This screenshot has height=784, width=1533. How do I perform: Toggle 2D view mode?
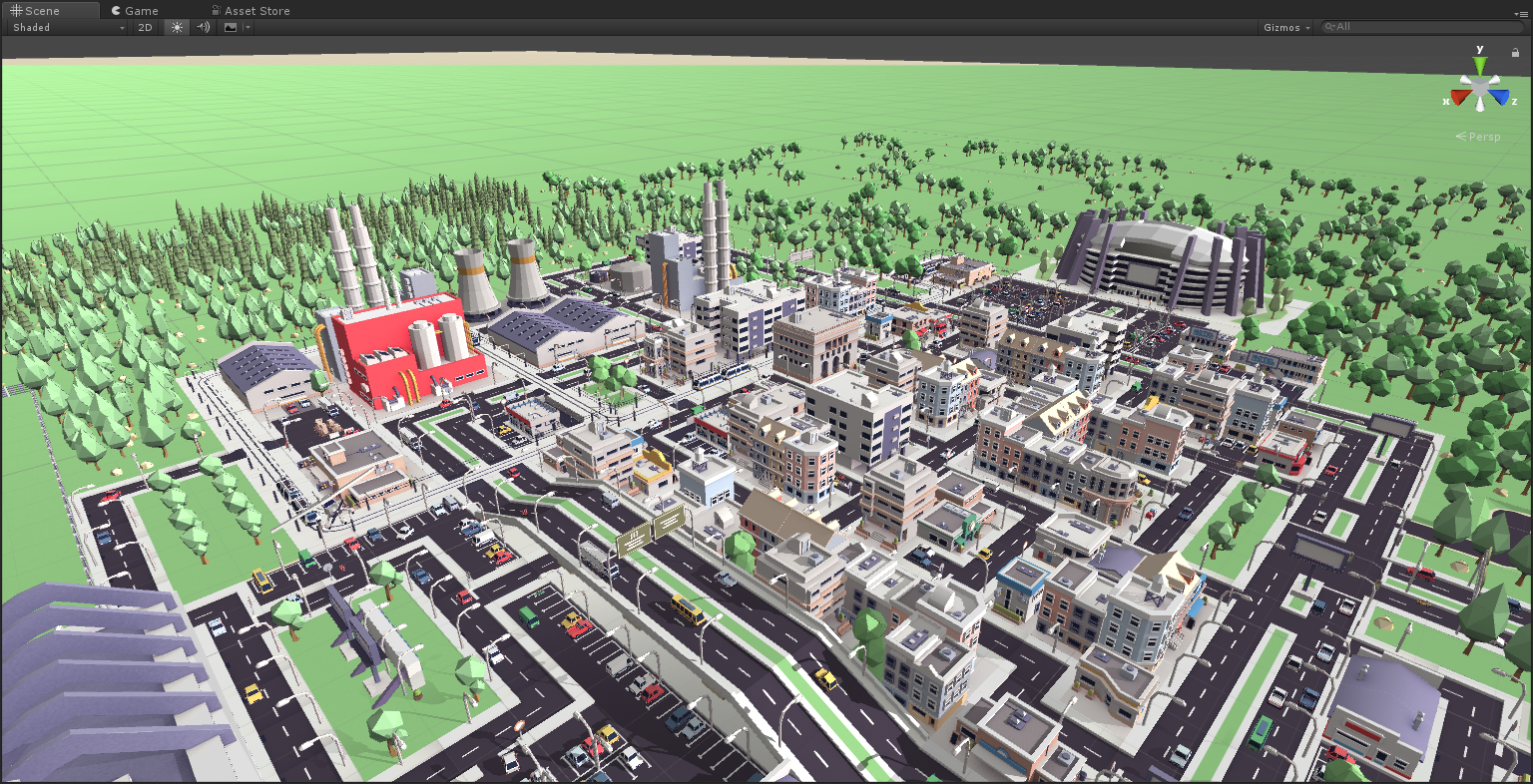[x=144, y=27]
